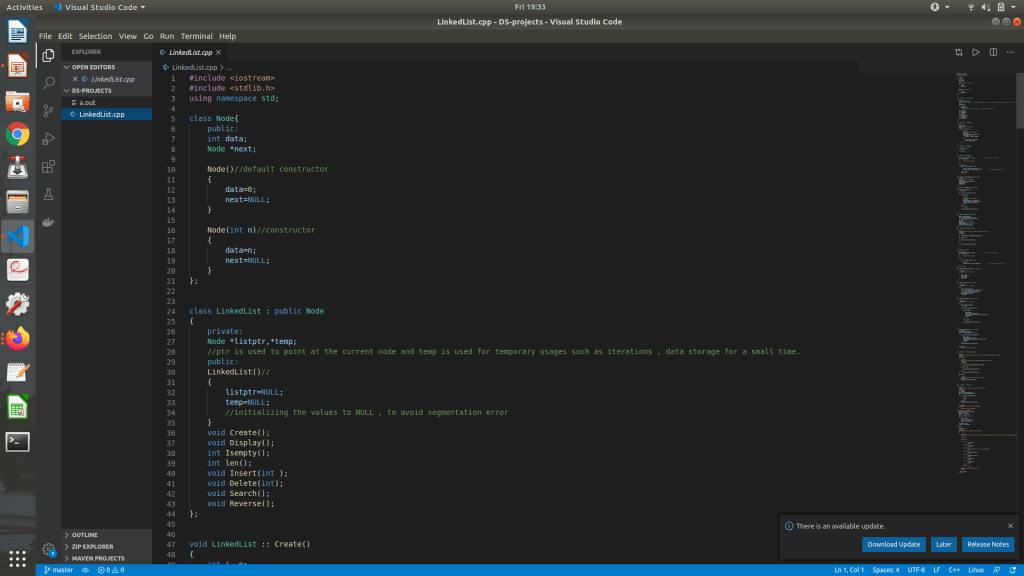Expand the Outline section
1024x576 pixels.
pos(84,535)
